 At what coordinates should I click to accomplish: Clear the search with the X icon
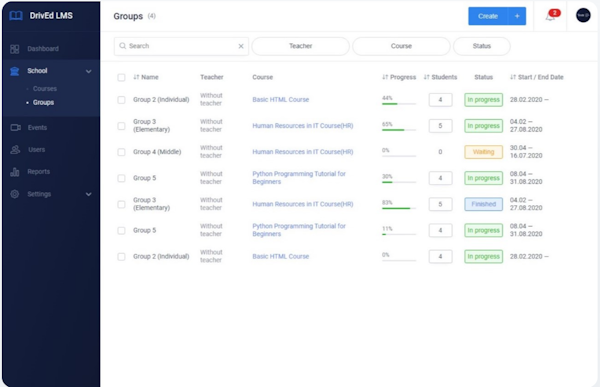[x=241, y=46]
